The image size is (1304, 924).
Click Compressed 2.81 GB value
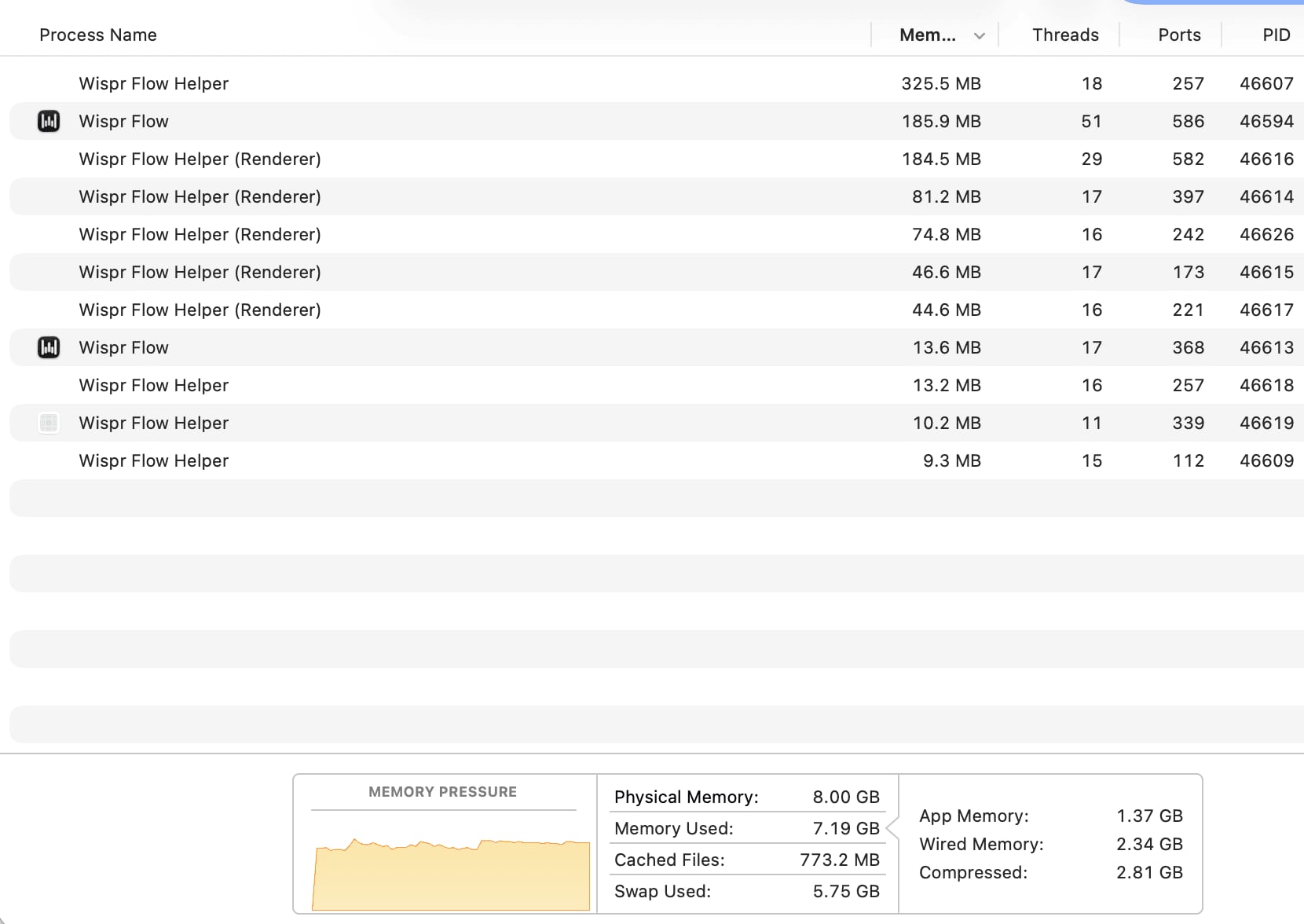tap(1149, 872)
